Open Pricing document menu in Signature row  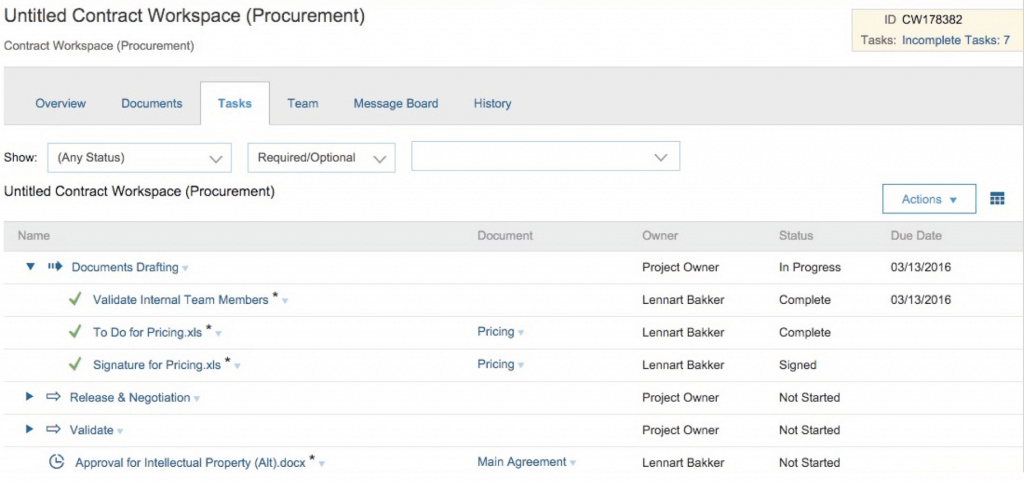tap(520, 365)
